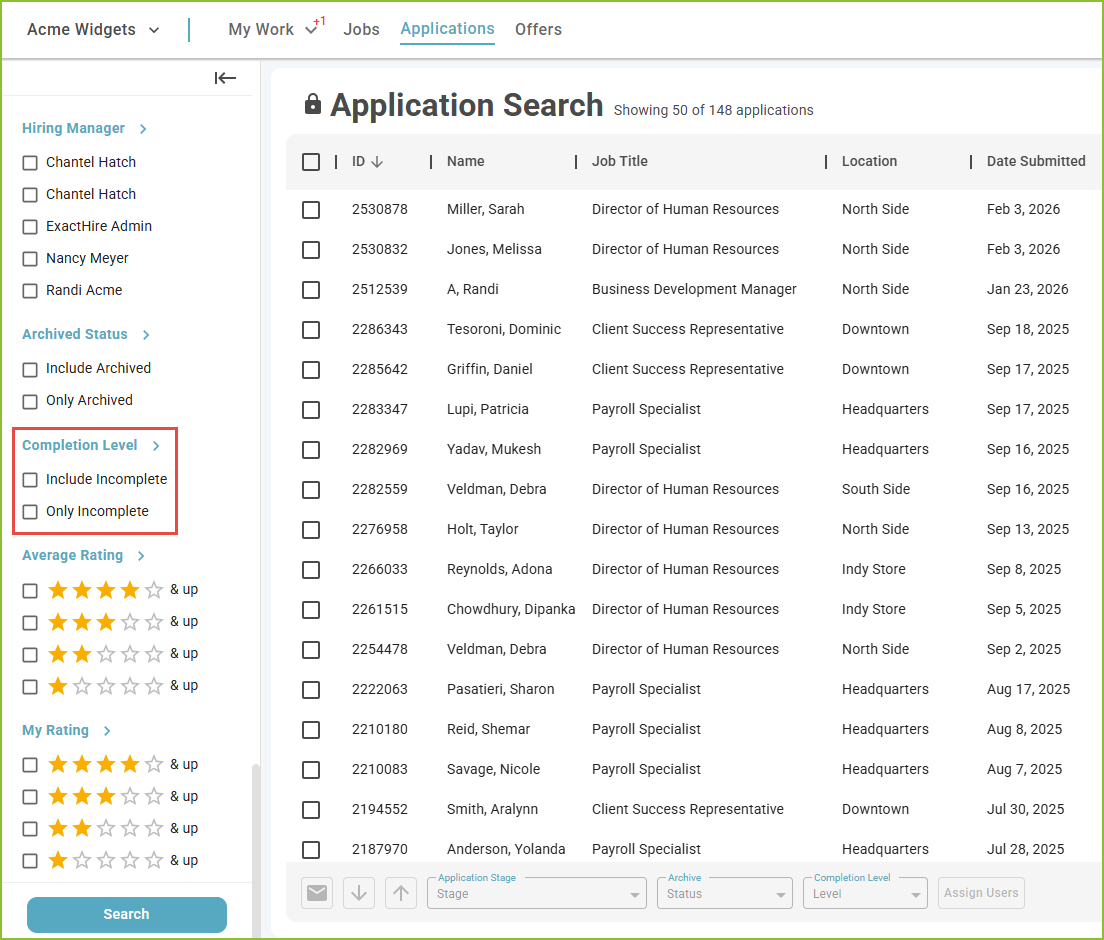Collapse the filter sidebar using the arrow icon
This screenshot has width=1104, height=940.
point(225,78)
